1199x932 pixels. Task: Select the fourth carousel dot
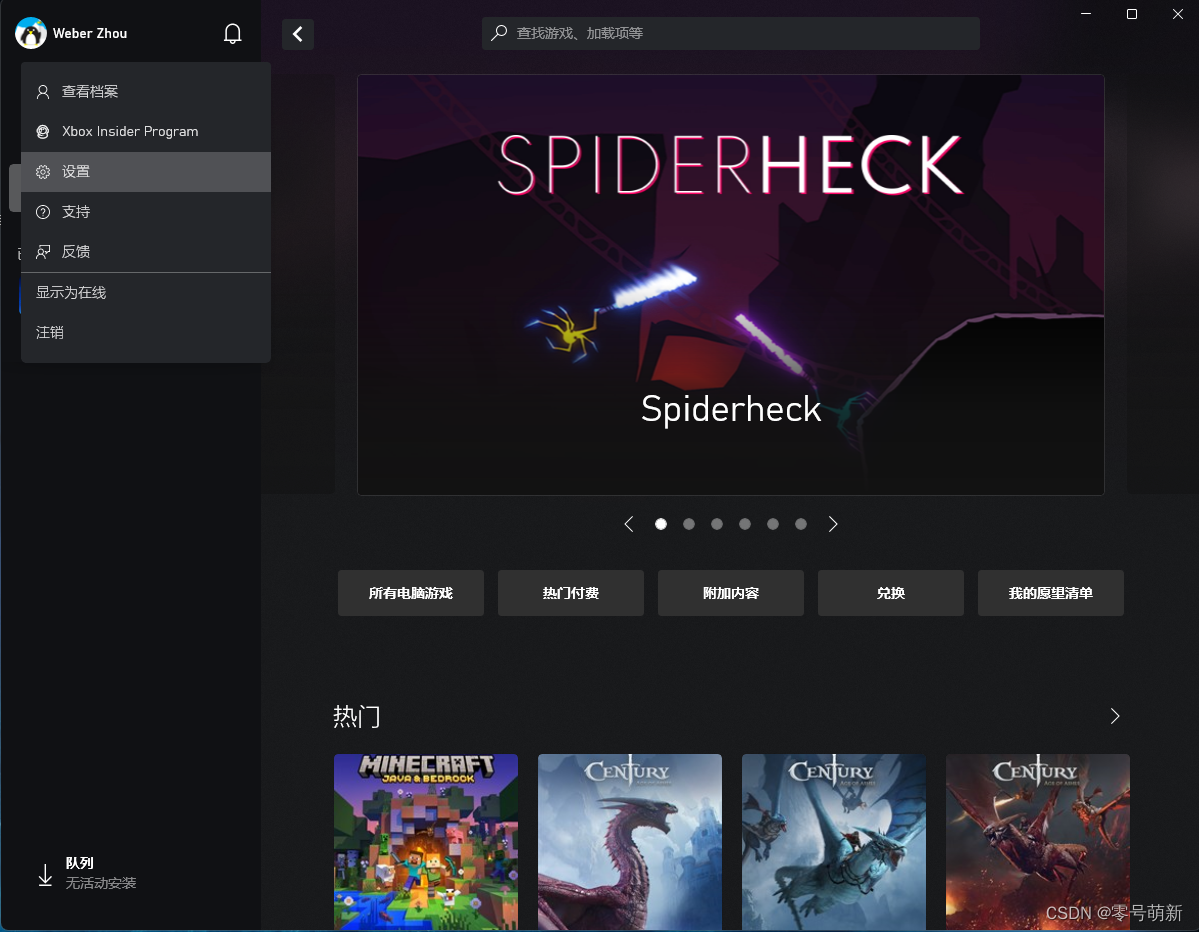[x=745, y=524]
